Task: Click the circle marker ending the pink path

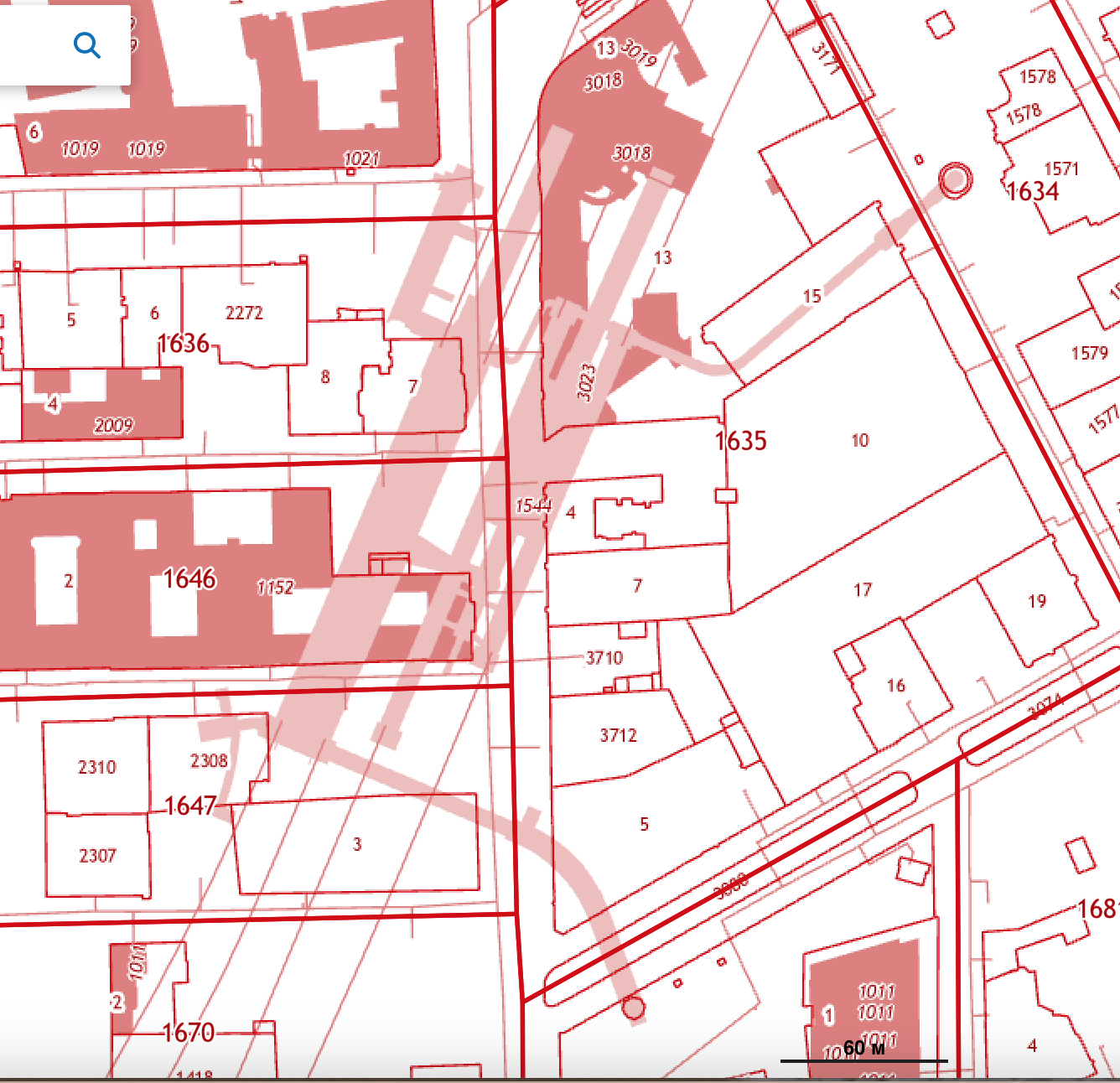Action: (634, 1008)
